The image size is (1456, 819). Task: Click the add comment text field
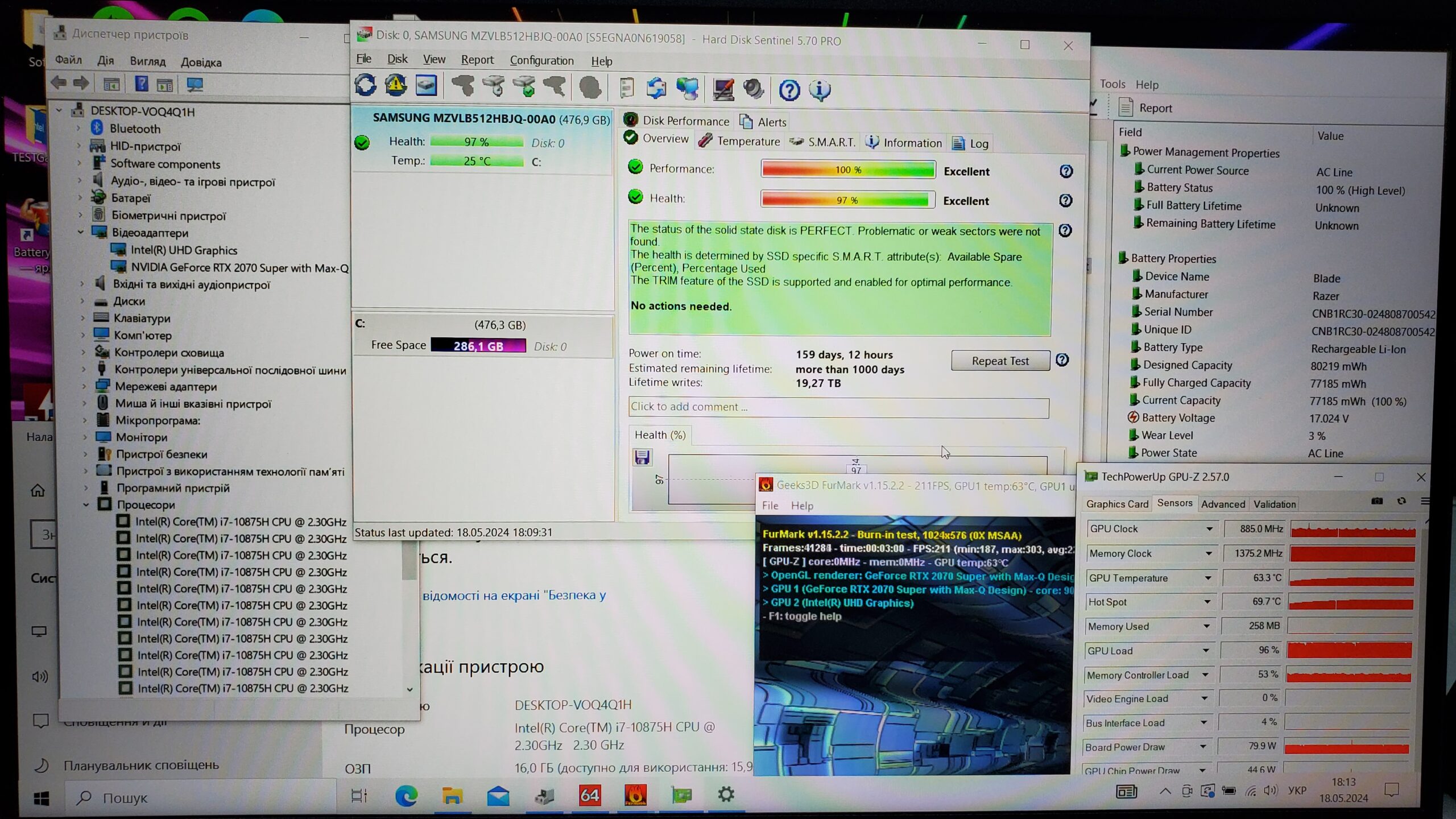[x=838, y=407]
